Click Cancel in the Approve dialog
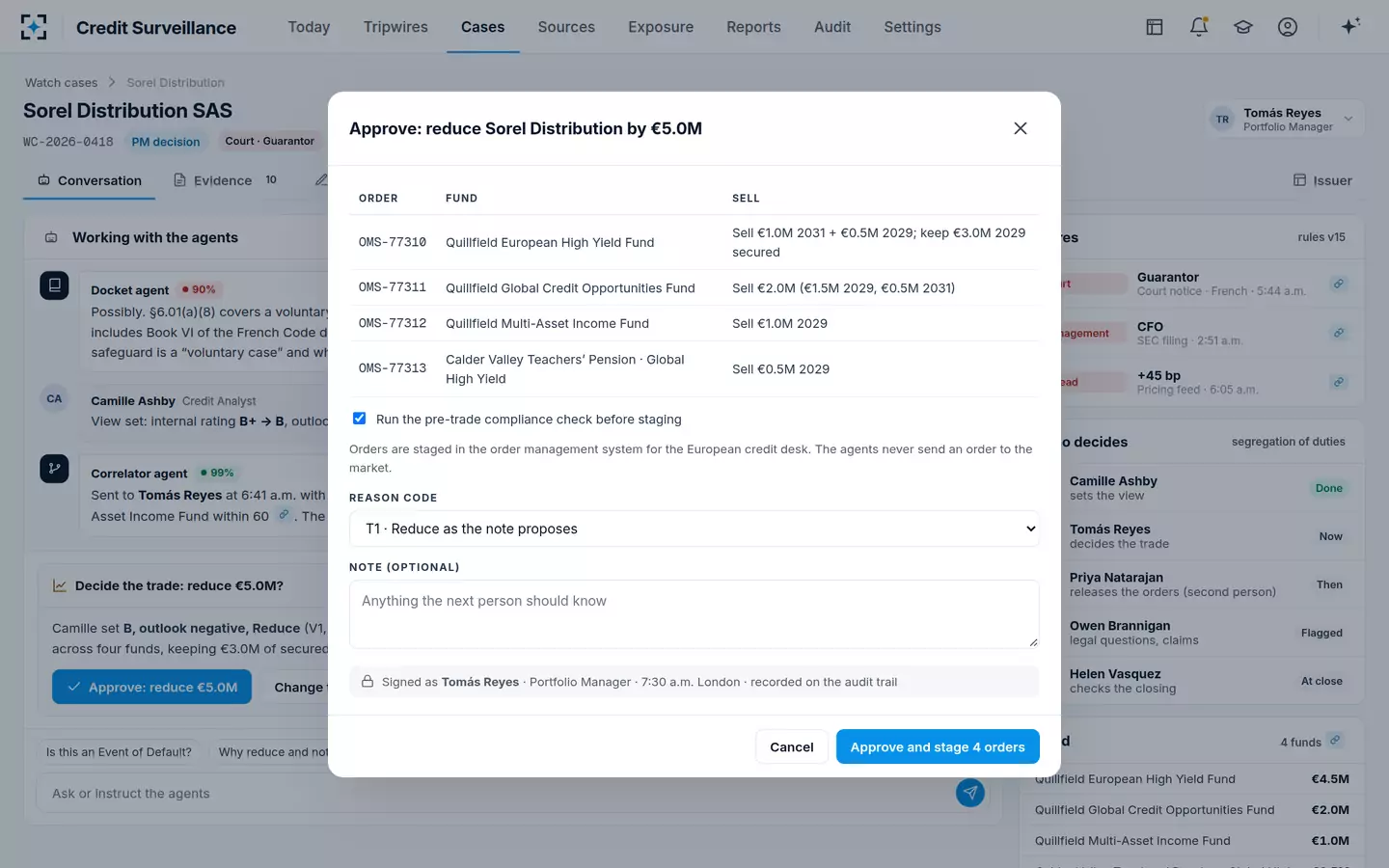1389x868 pixels. pos(792,746)
